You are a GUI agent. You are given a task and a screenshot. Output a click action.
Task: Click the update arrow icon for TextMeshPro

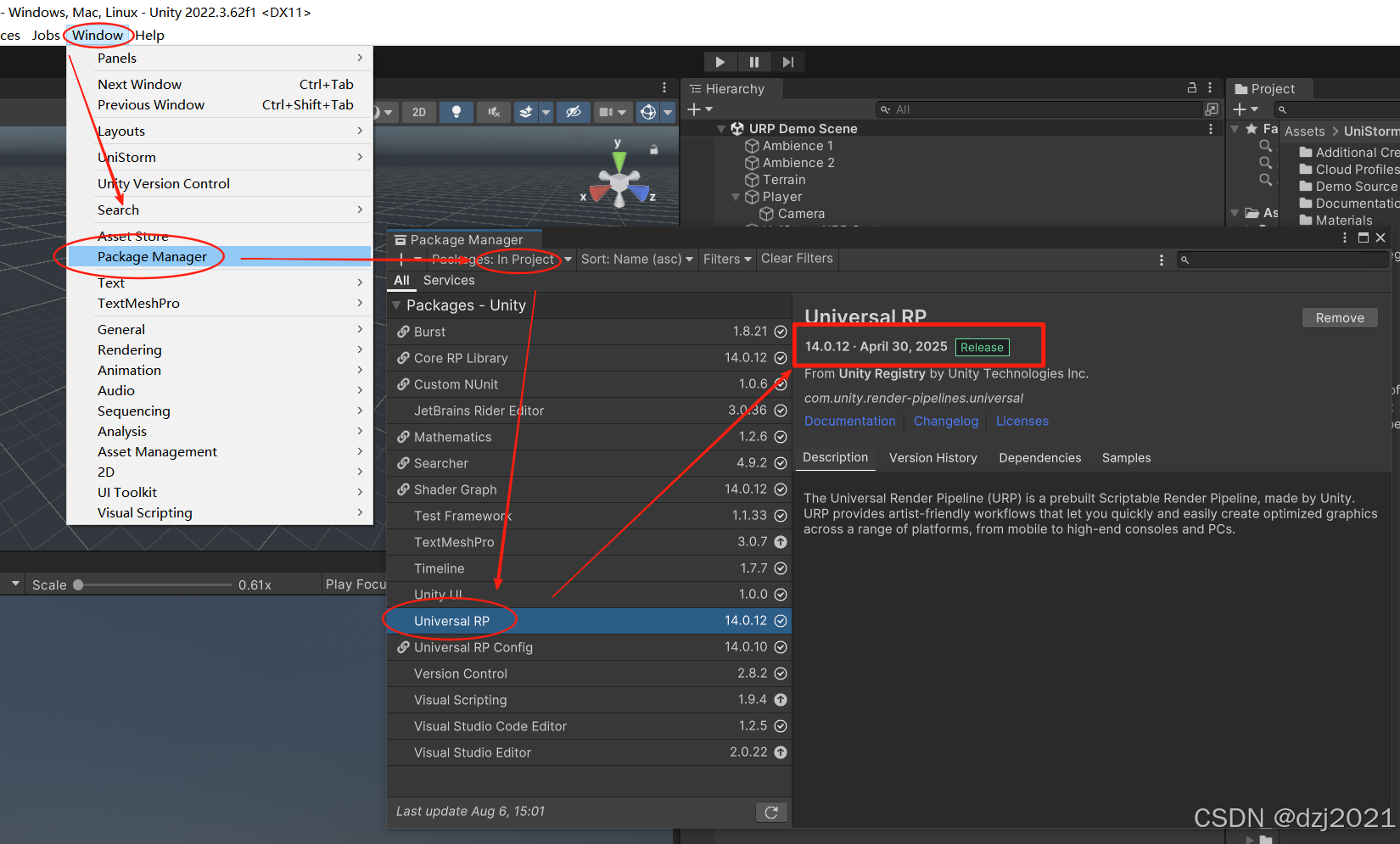(781, 542)
